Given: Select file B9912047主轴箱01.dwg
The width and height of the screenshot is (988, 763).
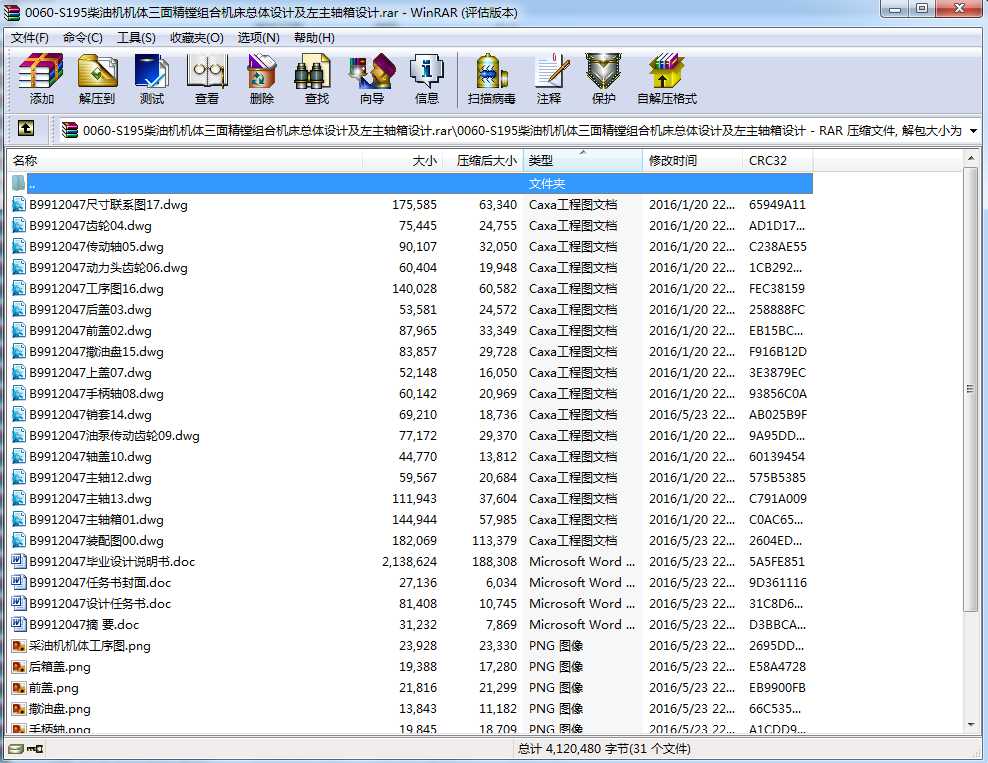Looking at the screenshot, I should 96,519.
